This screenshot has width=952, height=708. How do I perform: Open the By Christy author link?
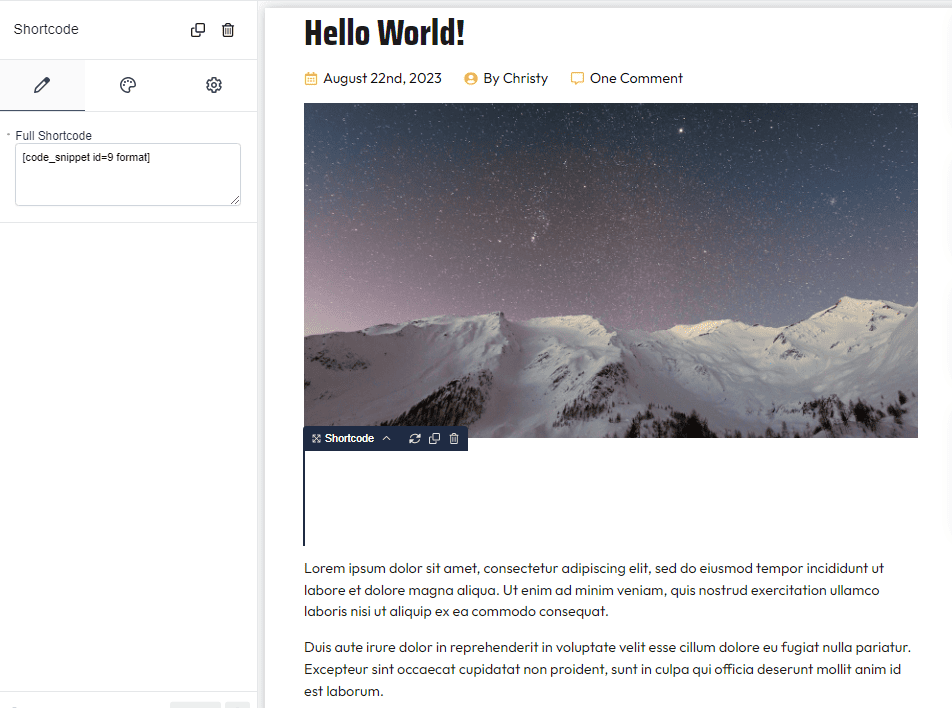pos(515,78)
